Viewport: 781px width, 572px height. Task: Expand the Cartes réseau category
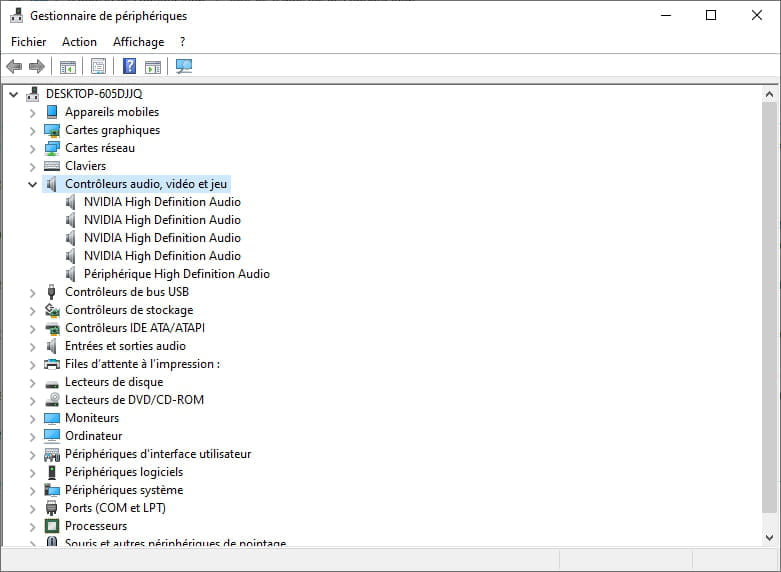(x=32, y=148)
